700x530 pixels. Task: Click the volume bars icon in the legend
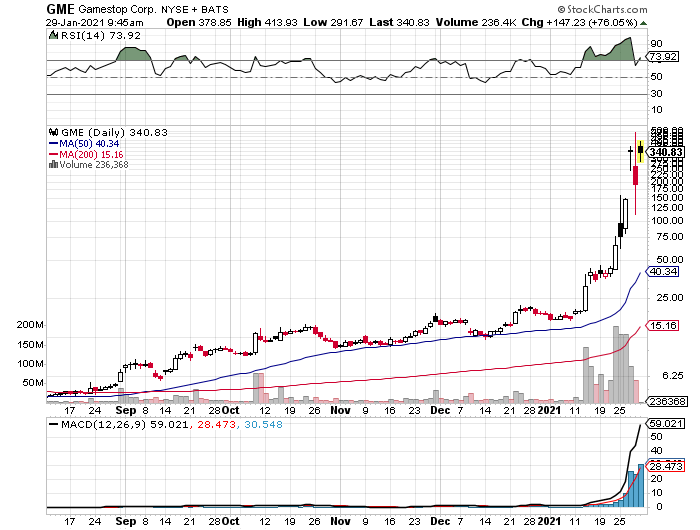(x=53, y=164)
